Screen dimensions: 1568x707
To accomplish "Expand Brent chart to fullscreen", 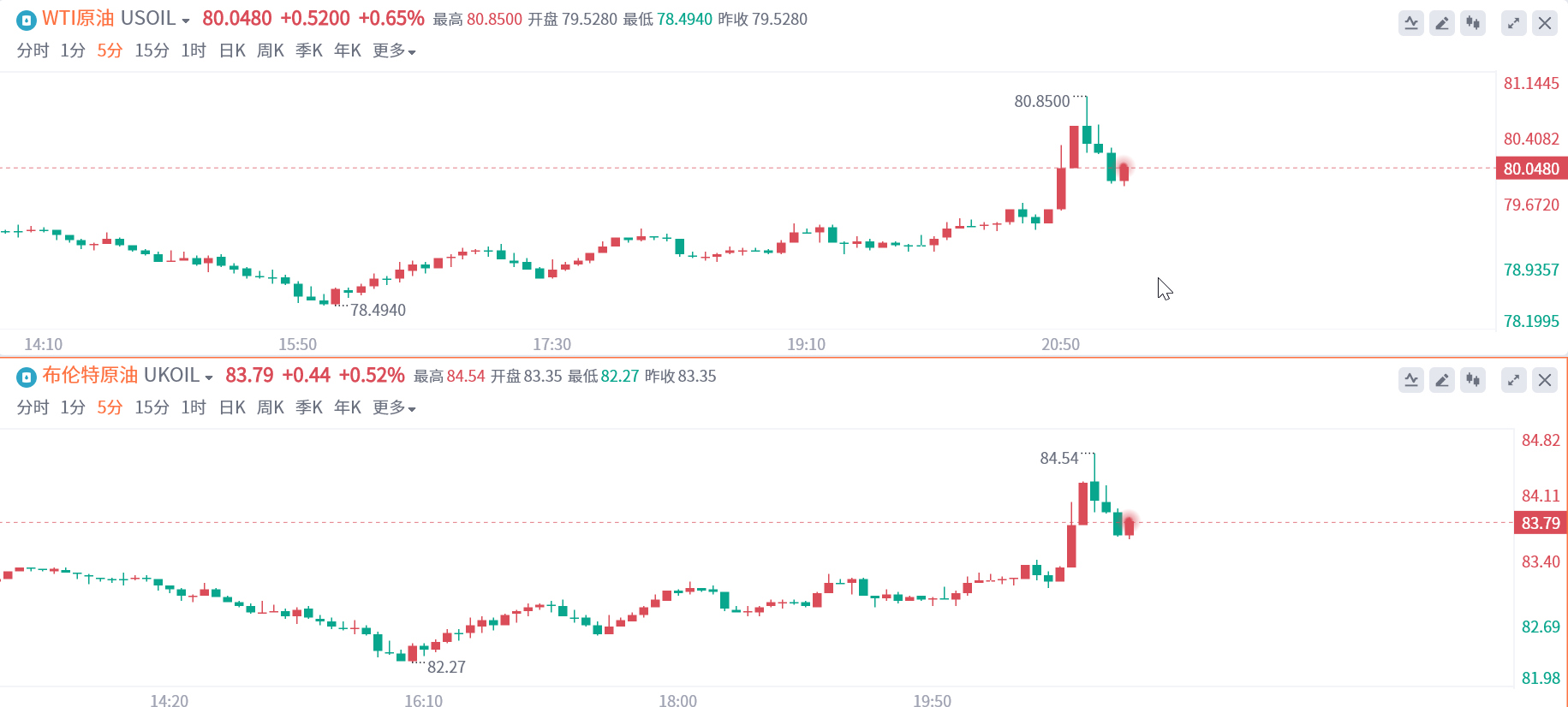I will point(1514,380).
